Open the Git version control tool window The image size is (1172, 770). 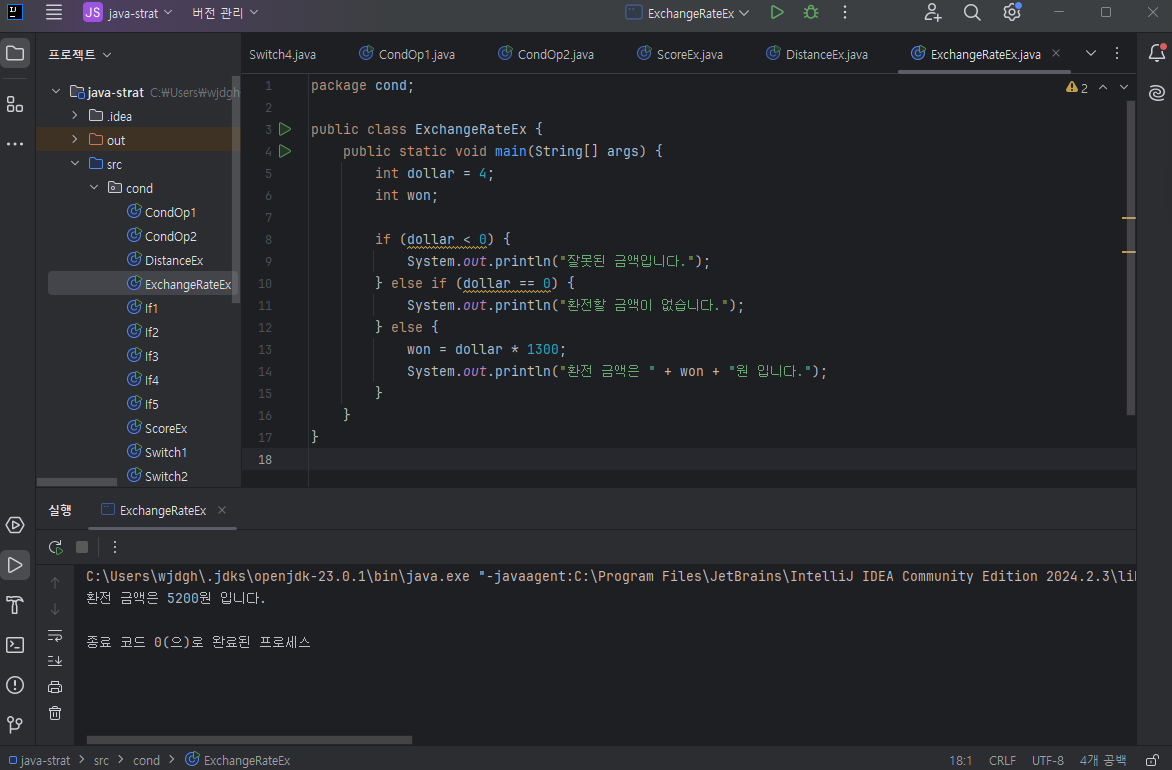(15, 724)
